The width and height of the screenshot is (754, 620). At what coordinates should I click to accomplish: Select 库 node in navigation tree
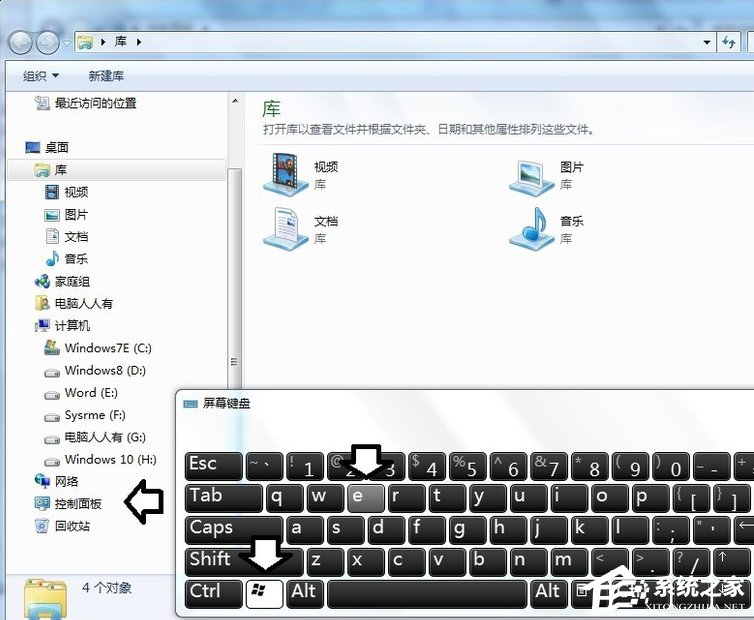117,170
